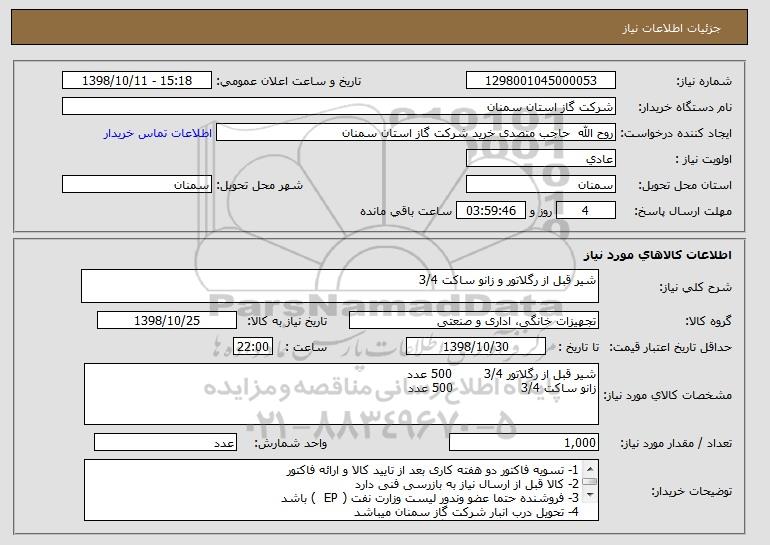Image resolution: width=770 pixels, height=545 pixels.
Task: Click the unit of measure field عدد
Action: point(165,442)
